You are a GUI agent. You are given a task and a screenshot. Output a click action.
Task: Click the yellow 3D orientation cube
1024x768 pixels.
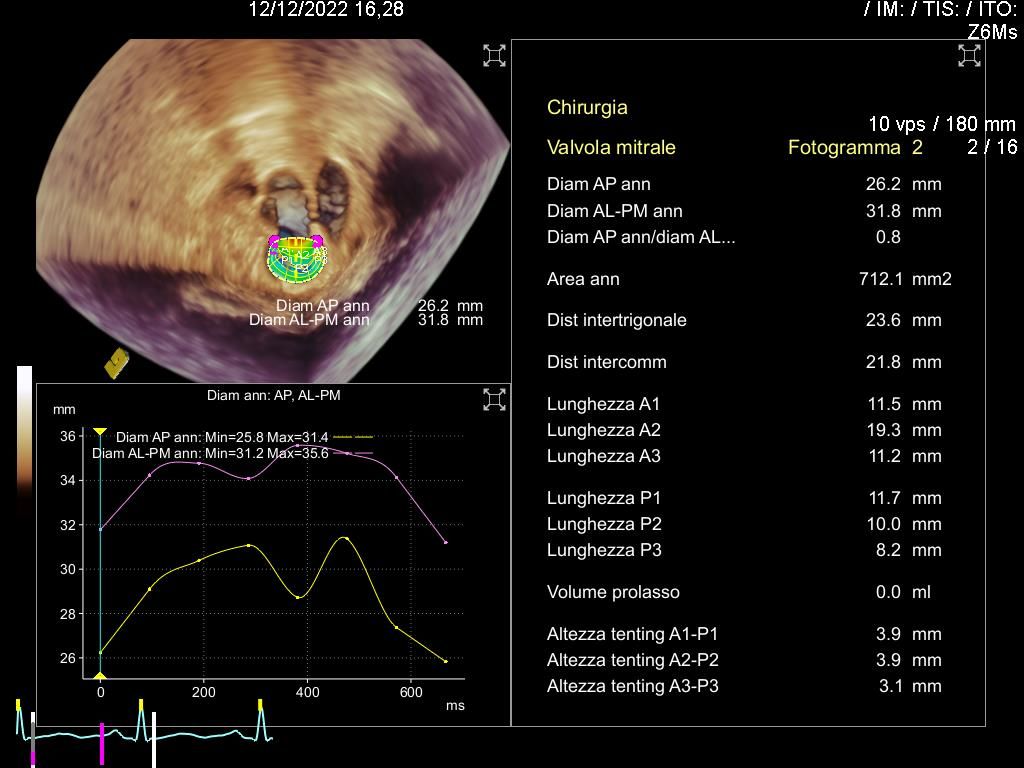point(116,362)
